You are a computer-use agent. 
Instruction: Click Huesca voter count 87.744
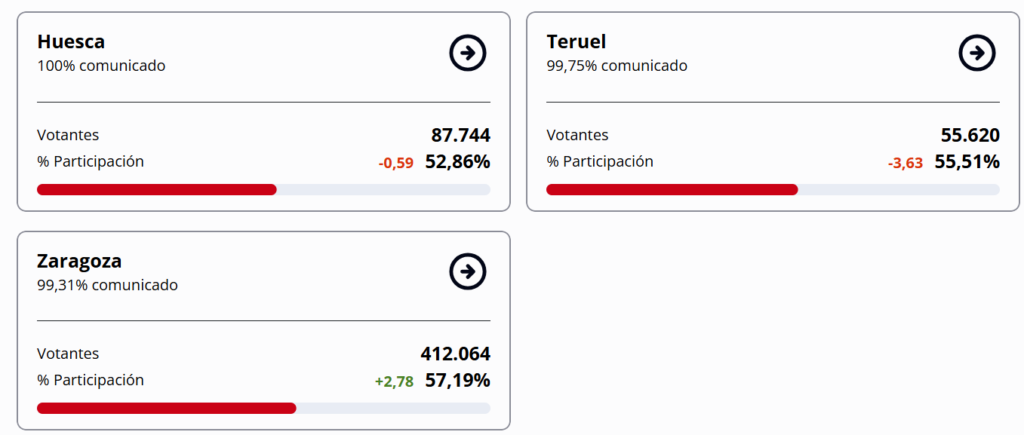[460, 136]
